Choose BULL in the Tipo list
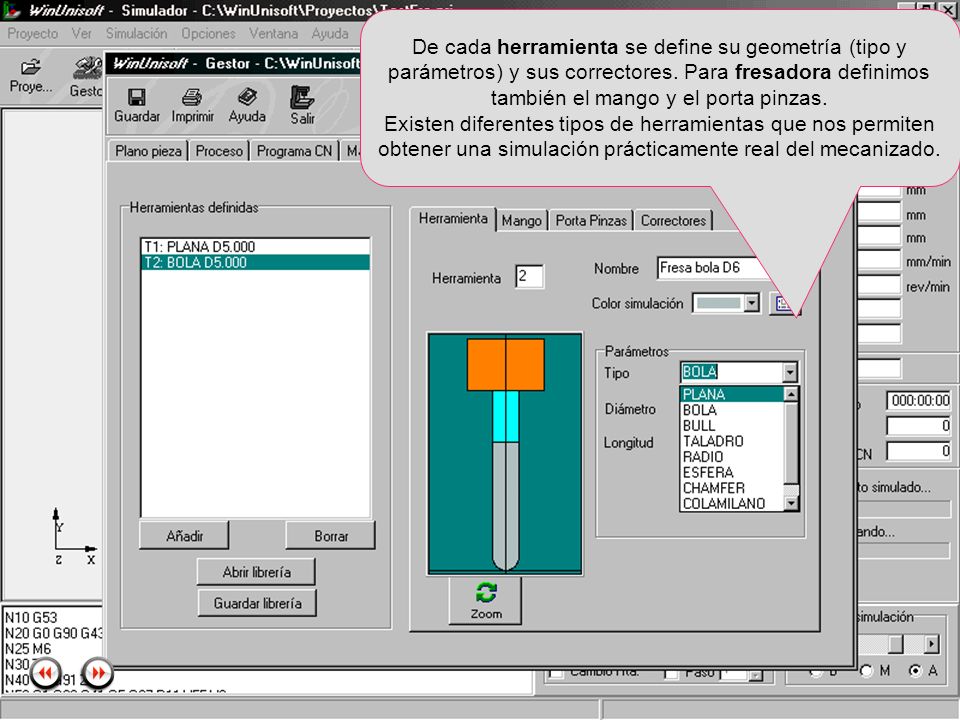Viewport: 960px width, 720px height. (x=732, y=426)
